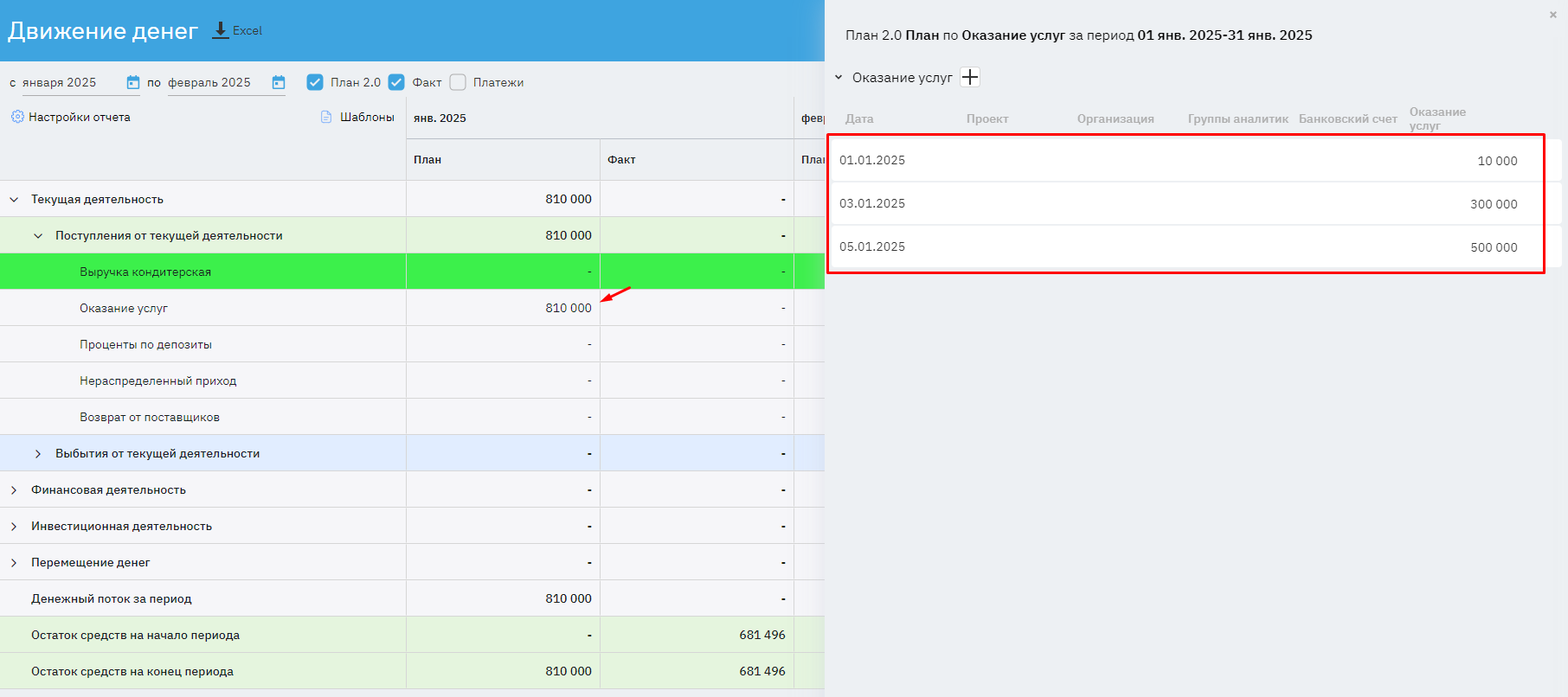Click the Excel download icon

click(221, 30)
